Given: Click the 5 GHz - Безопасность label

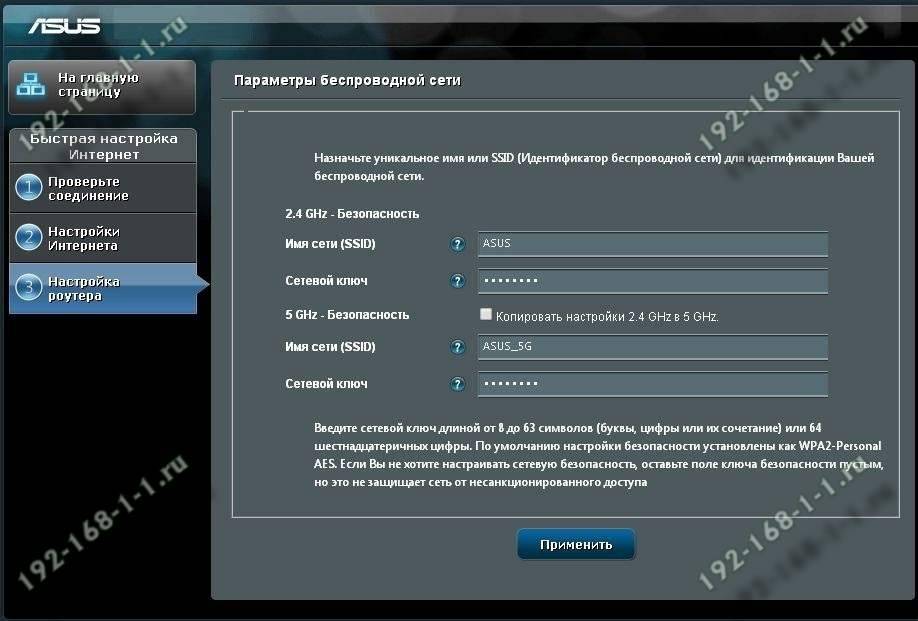Looking at the screenshot, I should click(347, 314).
